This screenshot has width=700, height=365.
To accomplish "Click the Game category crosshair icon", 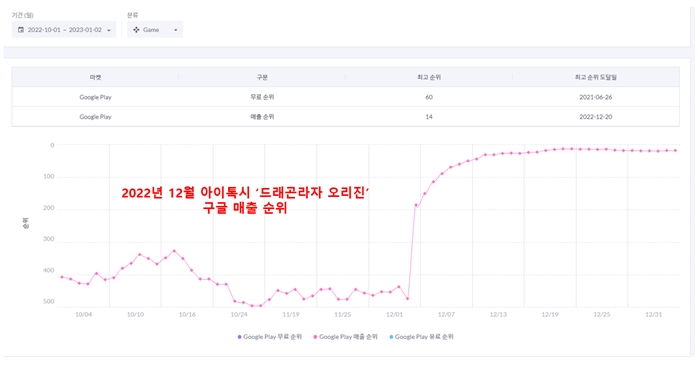I will pos(136,29).
